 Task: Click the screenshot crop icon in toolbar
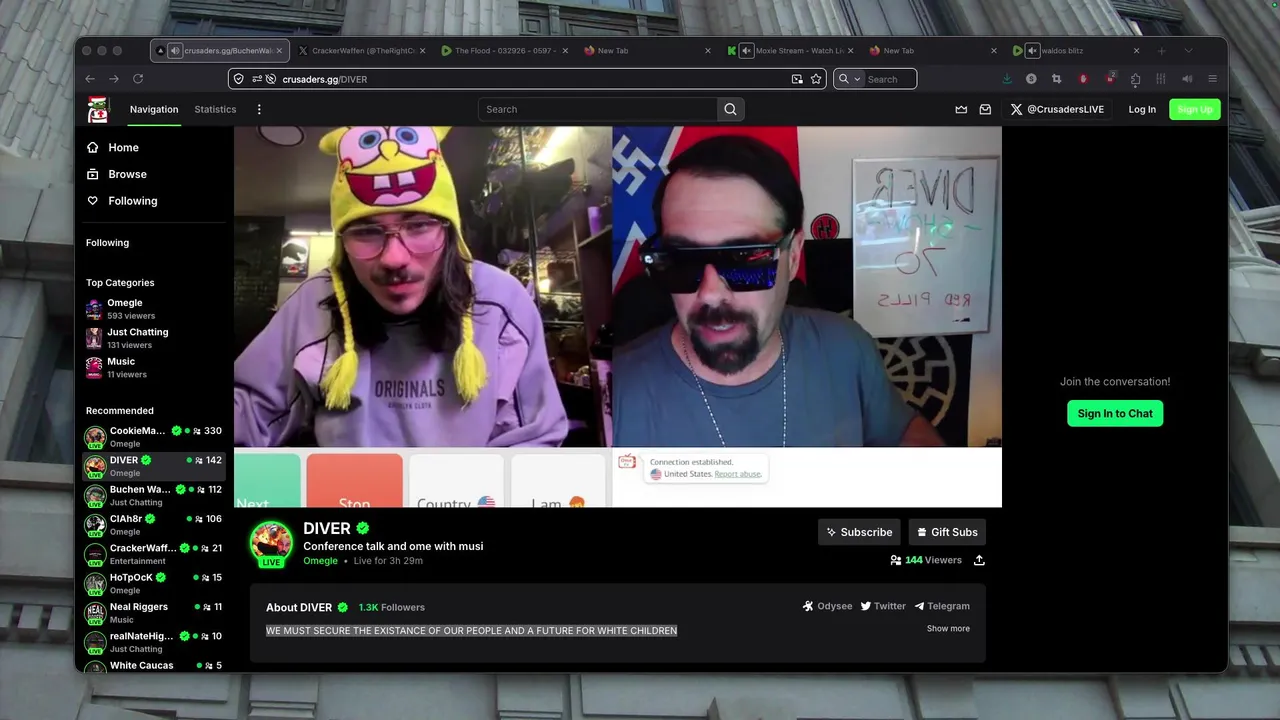tap(1057, 79)
